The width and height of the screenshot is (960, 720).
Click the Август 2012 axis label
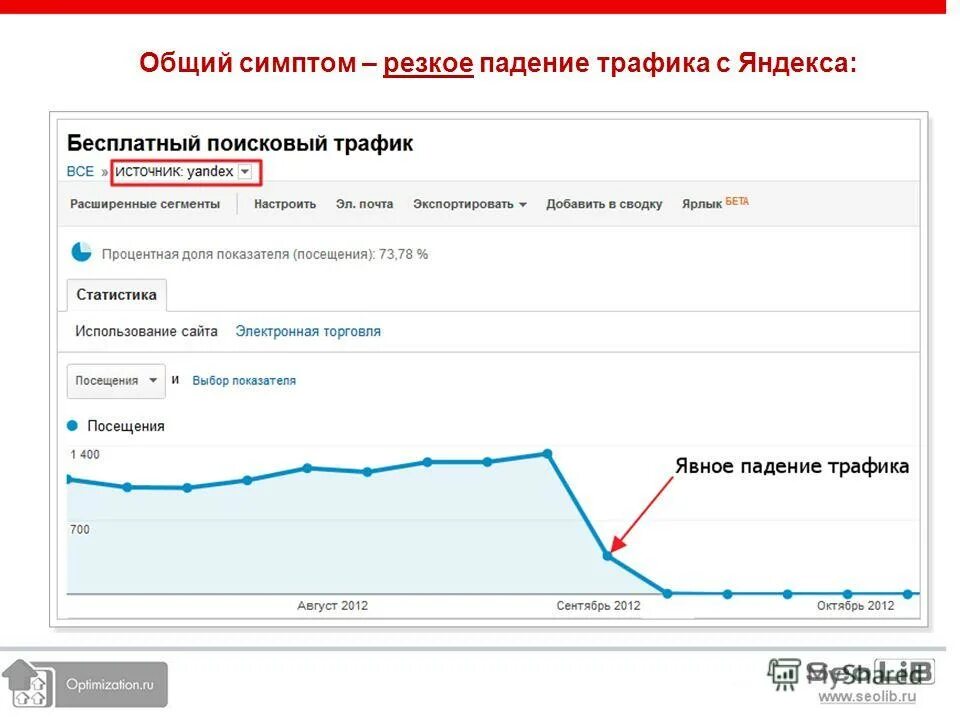pos(332,606)
